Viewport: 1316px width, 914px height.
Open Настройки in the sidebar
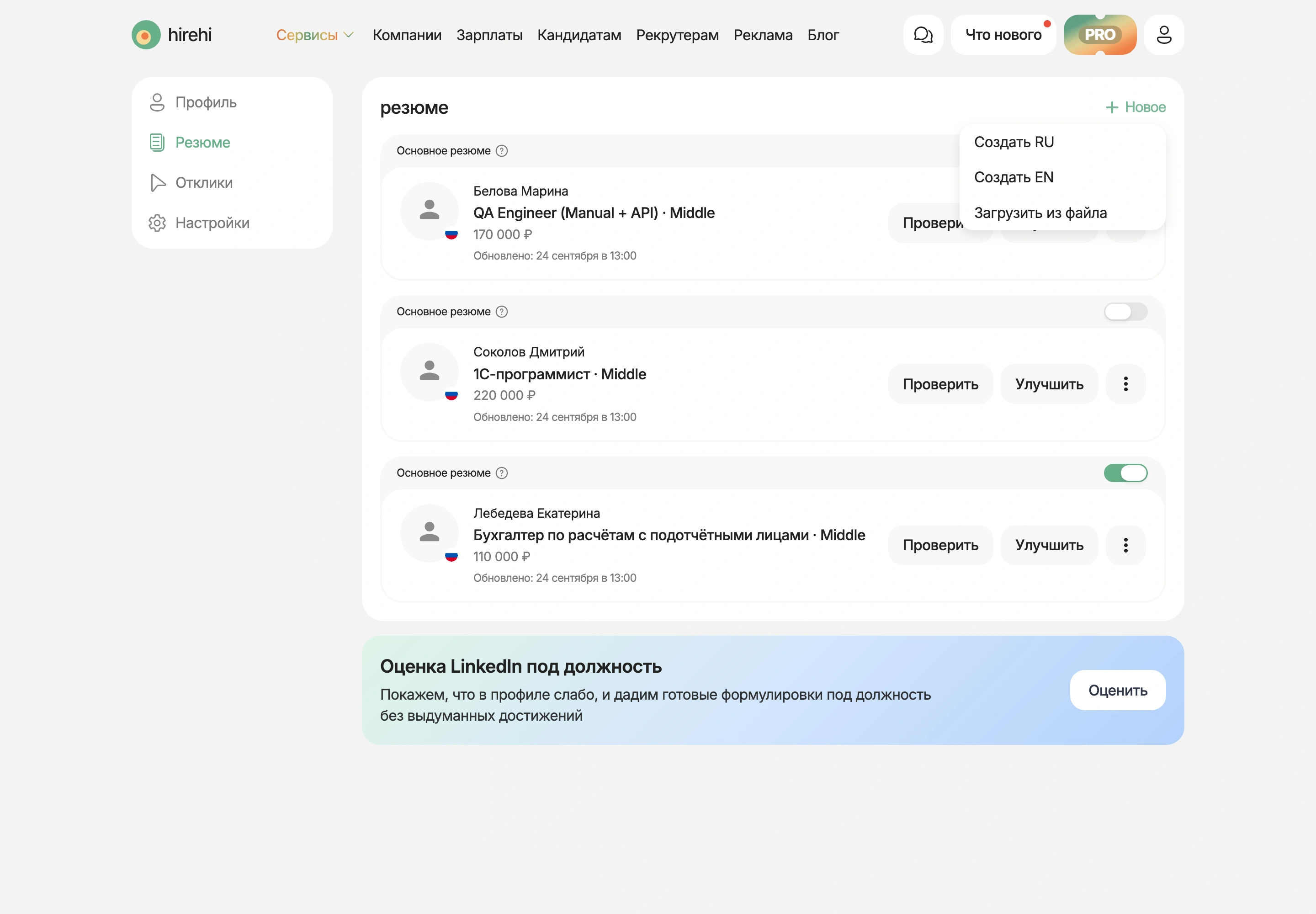199,223
